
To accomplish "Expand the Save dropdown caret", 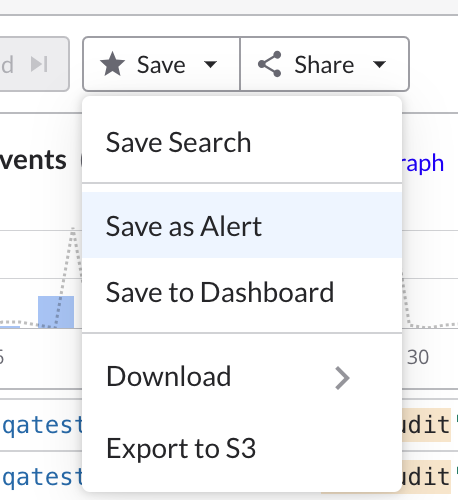I will pos(210,64).
